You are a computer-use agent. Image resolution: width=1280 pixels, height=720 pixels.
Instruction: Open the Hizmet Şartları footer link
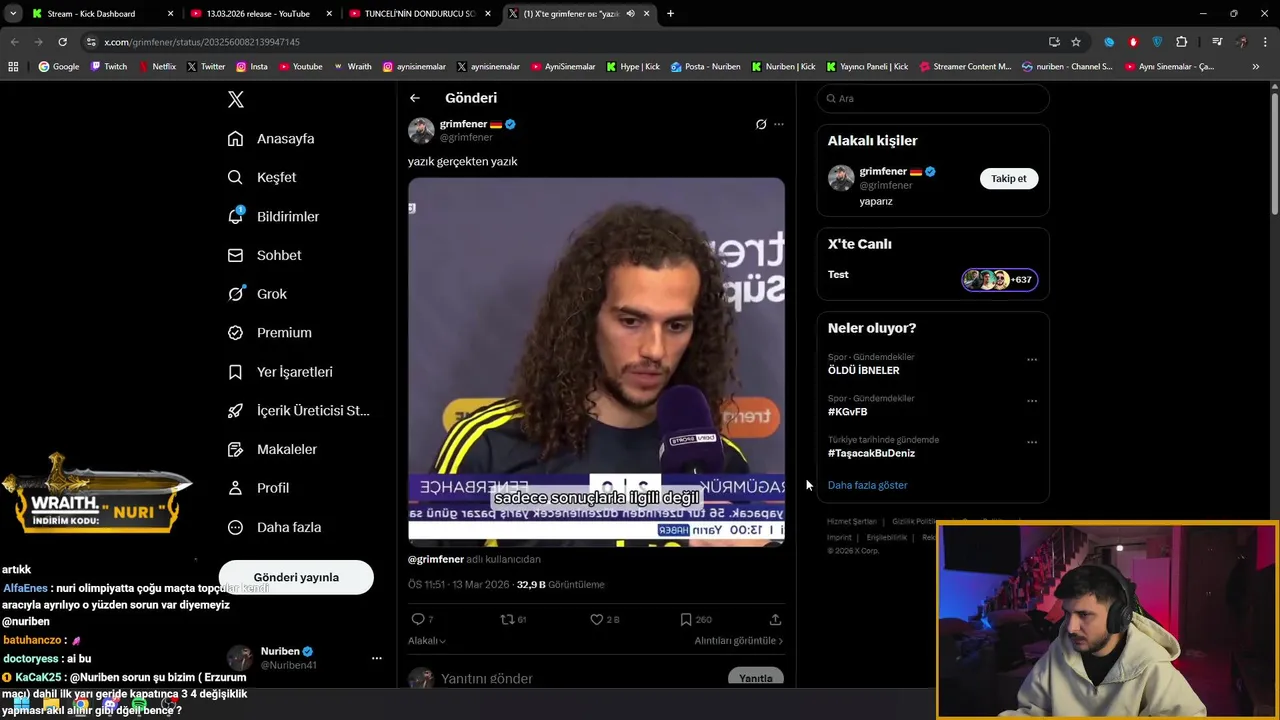pyautogui.click(x=851, y=522)
